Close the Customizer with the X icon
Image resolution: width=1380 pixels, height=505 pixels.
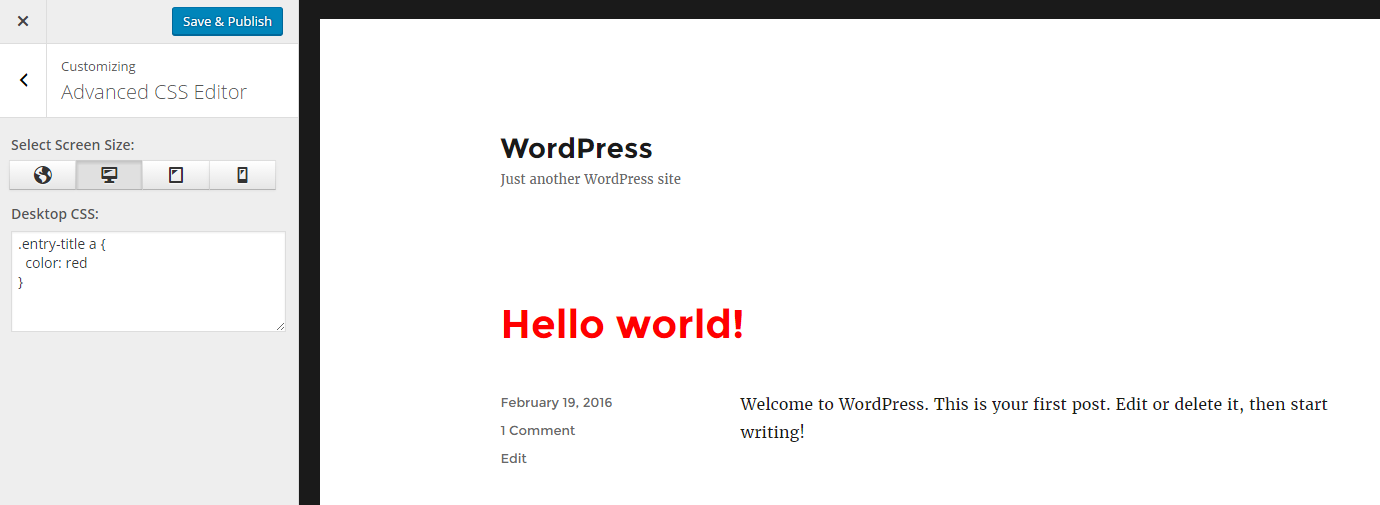(x=23, y=21)
